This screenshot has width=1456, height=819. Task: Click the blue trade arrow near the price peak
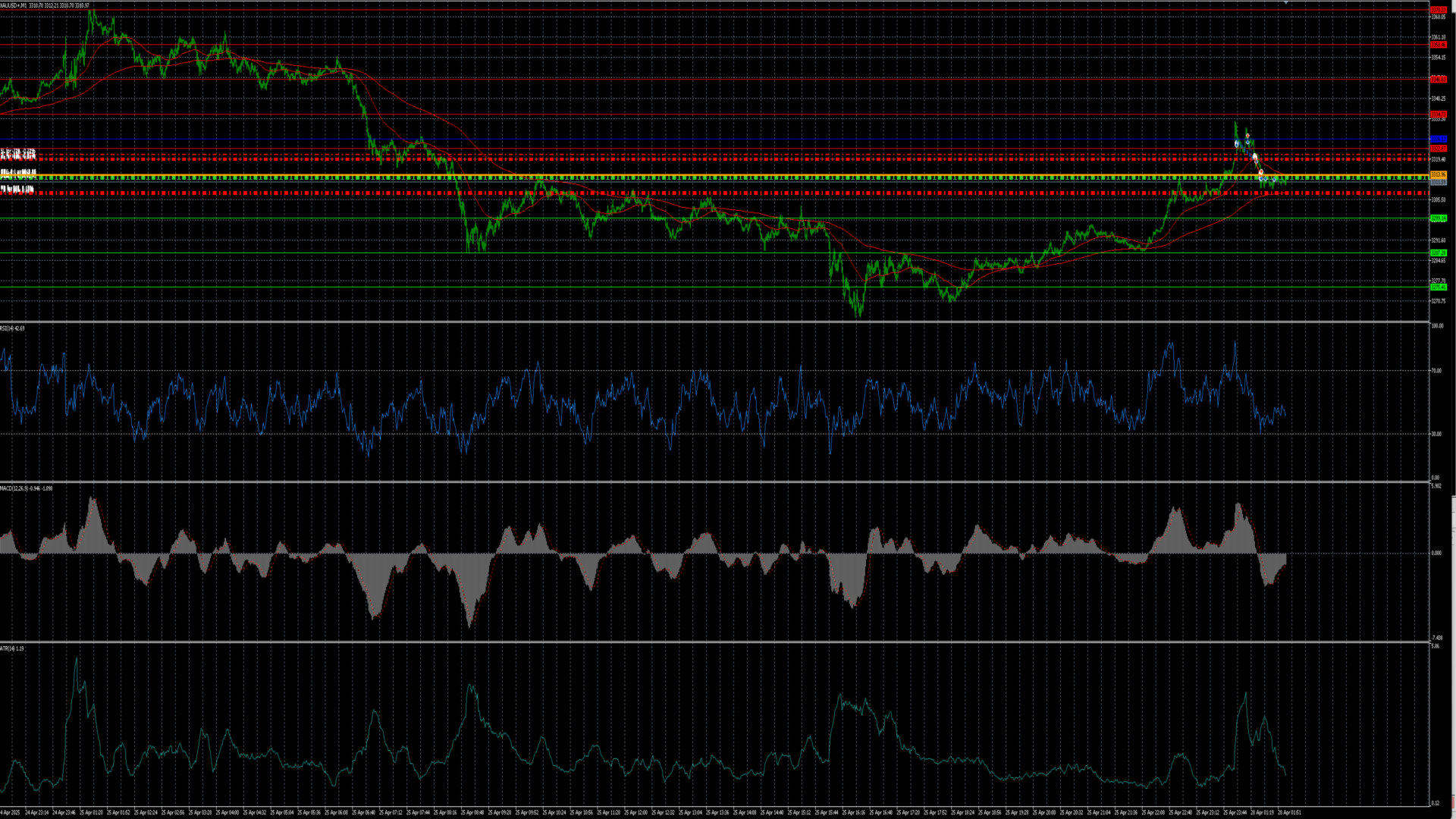click(x=1237, y=143)
